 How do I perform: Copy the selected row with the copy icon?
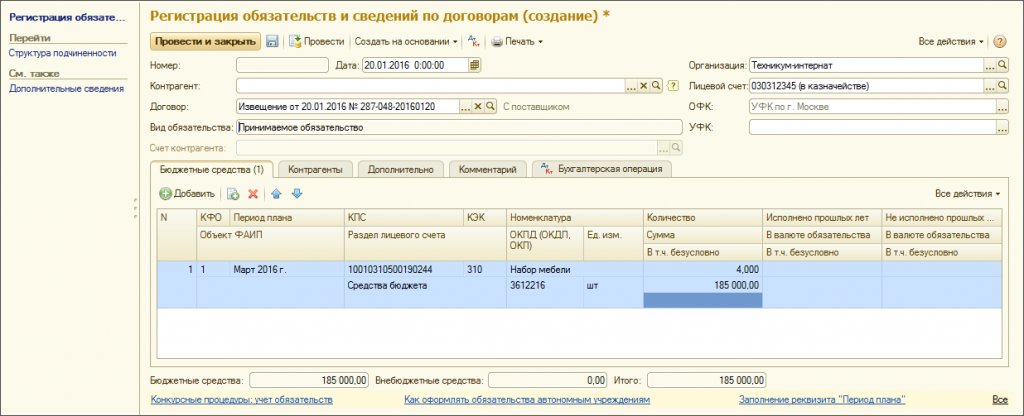[x=233, y=194]
